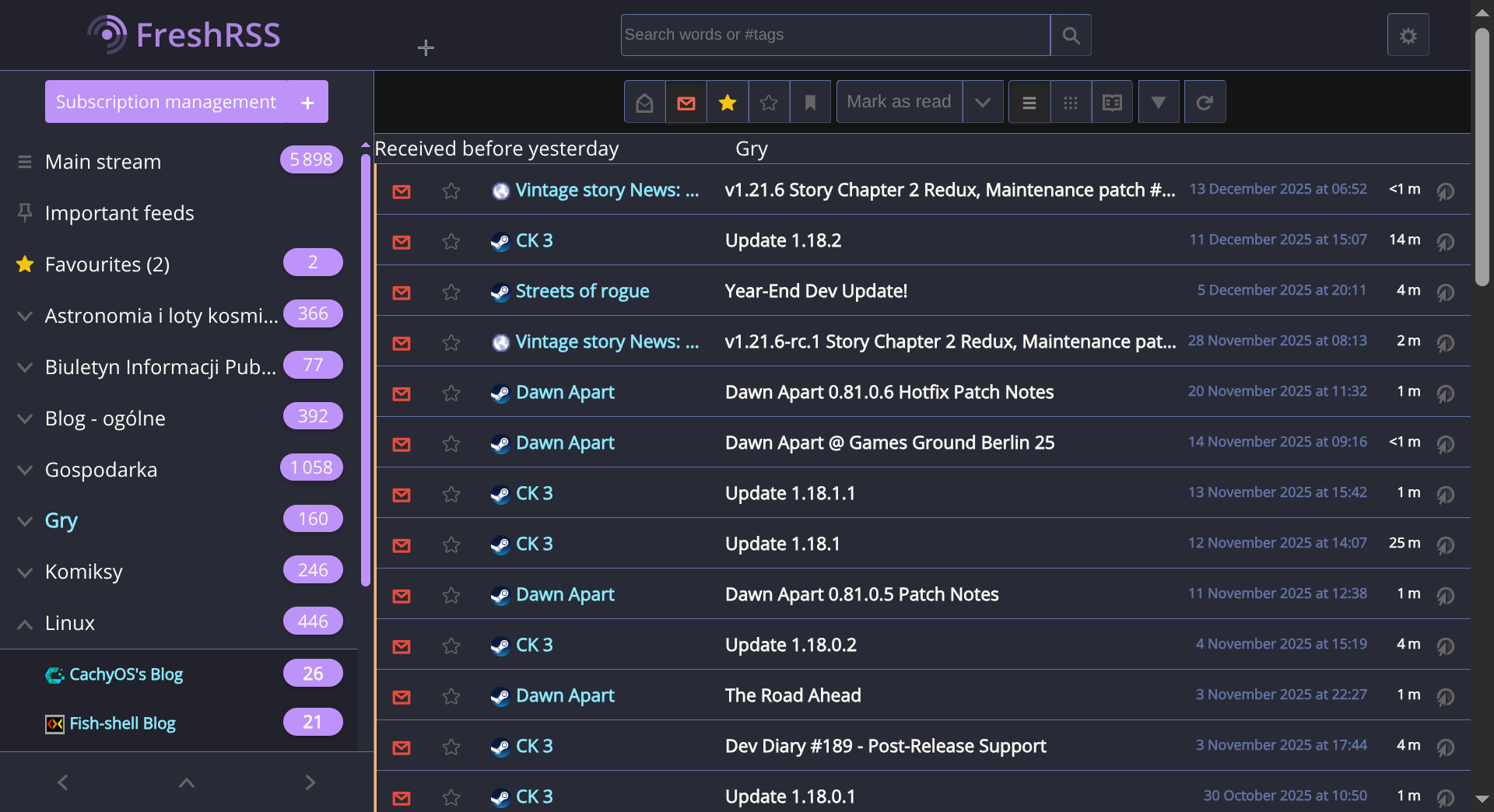Expand the Astronomia i loty kosmi... category
The width and height of the screenshot is (1494, 812).
pos(25,316)
